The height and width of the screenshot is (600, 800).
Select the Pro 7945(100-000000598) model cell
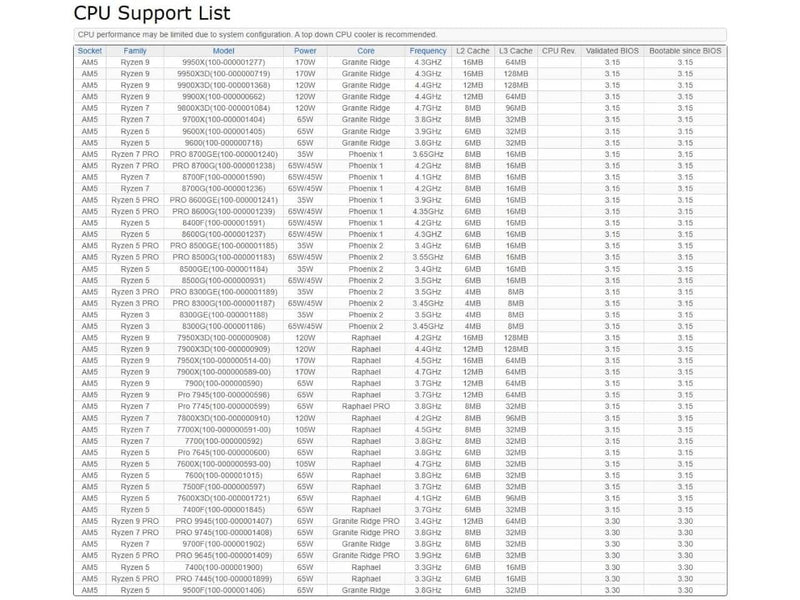pyautogui.click(x=223, y=395)
